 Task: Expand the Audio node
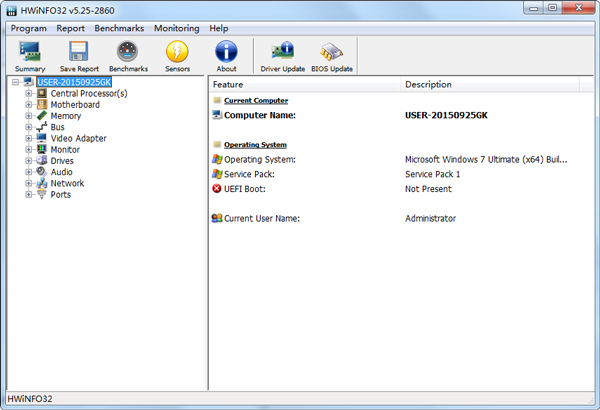[29, 172]
